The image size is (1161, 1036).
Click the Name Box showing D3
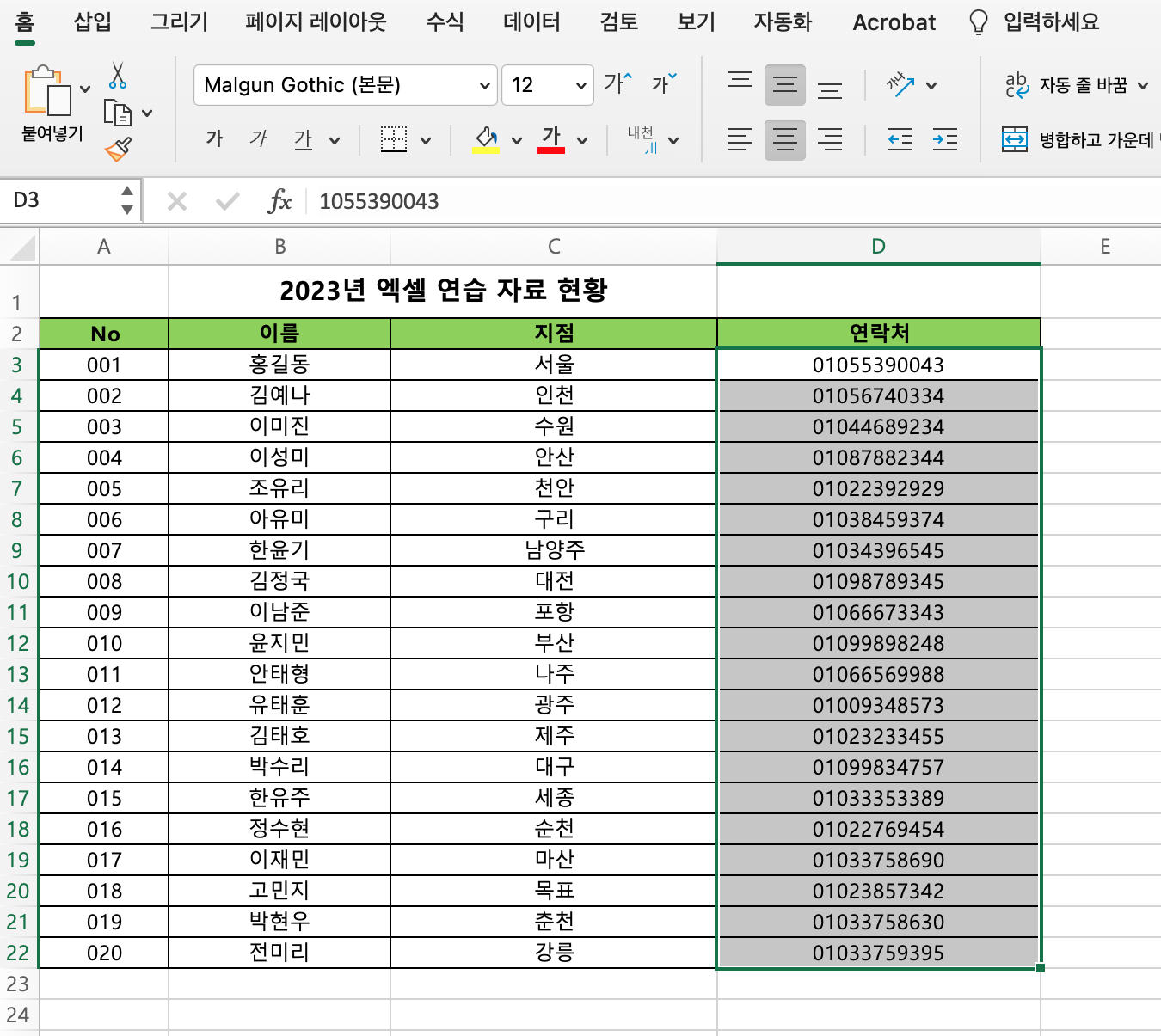(x=58, y=200)
